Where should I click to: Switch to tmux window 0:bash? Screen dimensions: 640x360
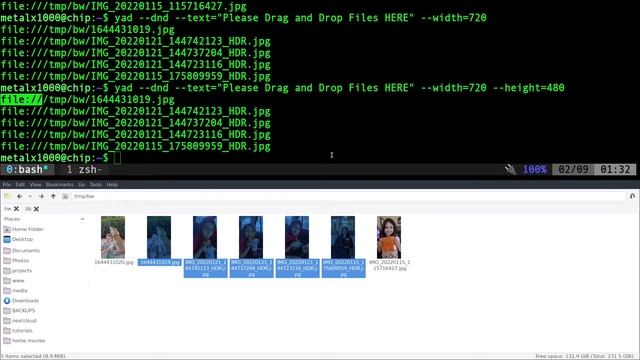click(27, 170)
